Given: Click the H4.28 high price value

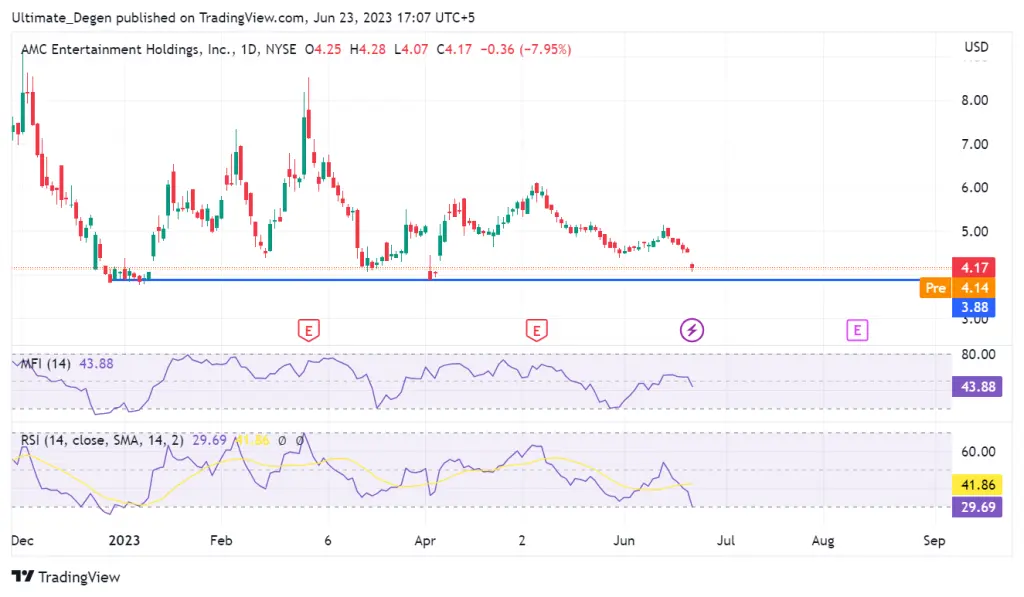Looking at the screenshot, I should (x=367, y=50).
